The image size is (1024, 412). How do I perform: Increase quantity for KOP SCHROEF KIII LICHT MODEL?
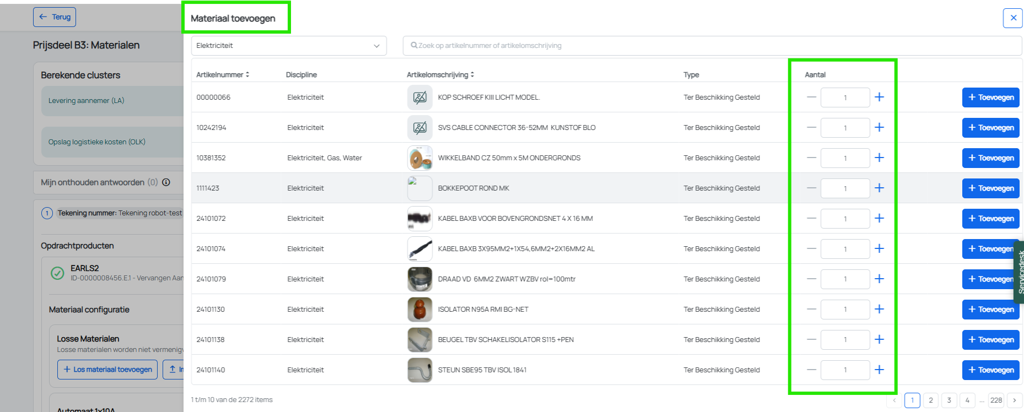click(879, 97)
